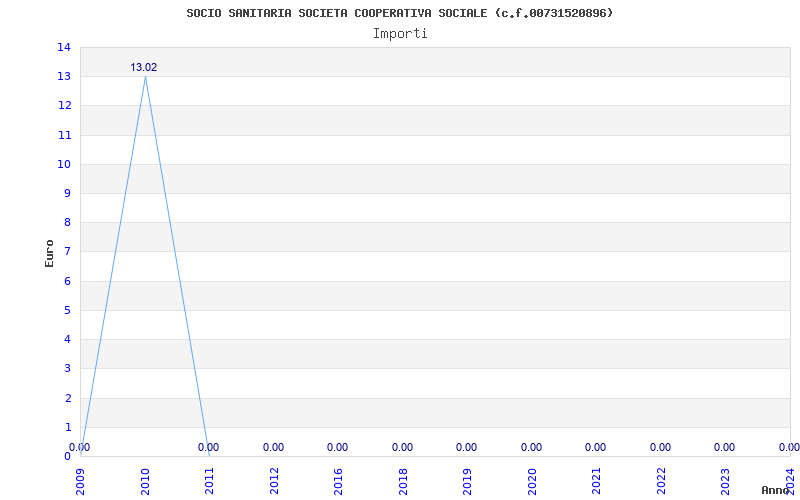Select the 2010 year tick label
Screen dimensions: 800x500
pos(145,481)
